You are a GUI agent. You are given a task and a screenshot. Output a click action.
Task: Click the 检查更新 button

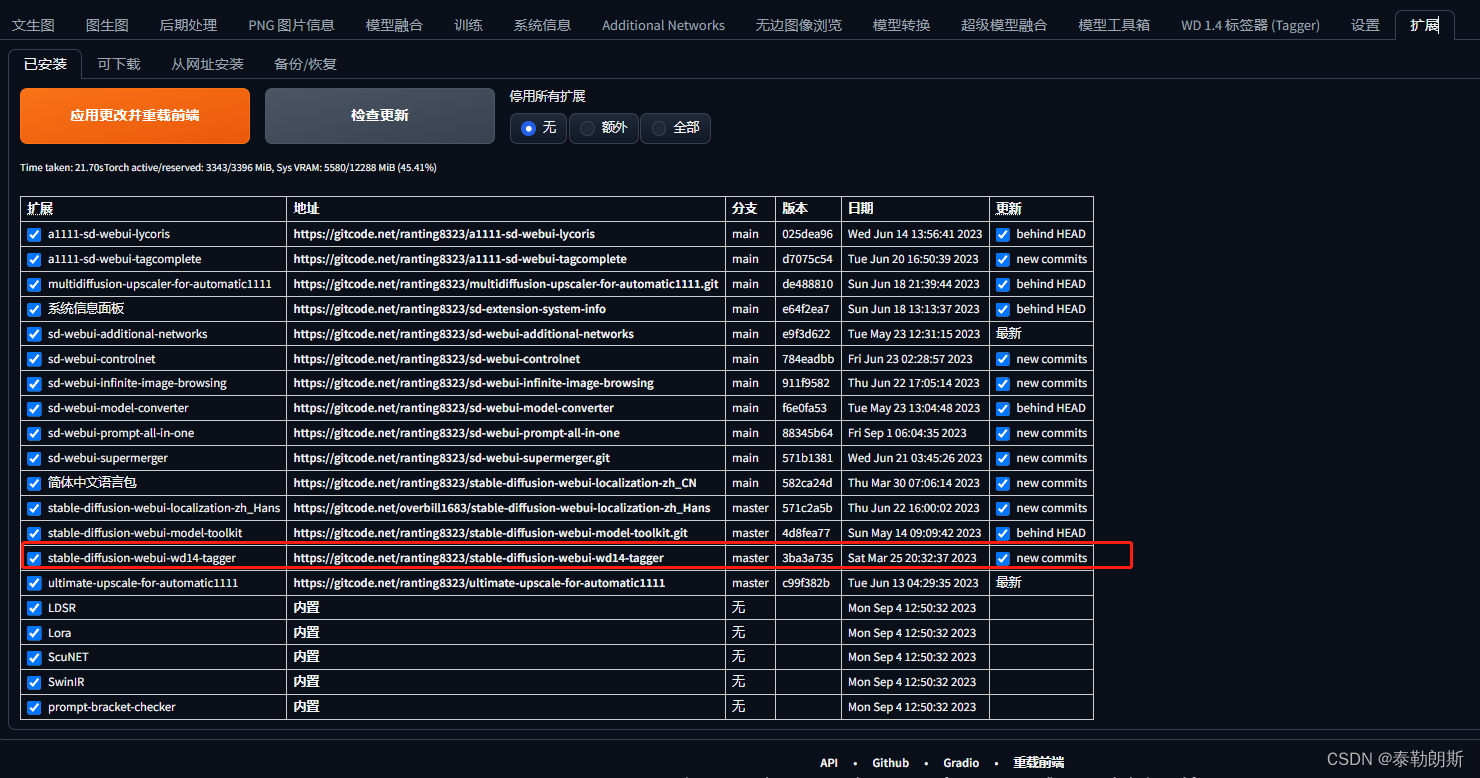(380, 116)
